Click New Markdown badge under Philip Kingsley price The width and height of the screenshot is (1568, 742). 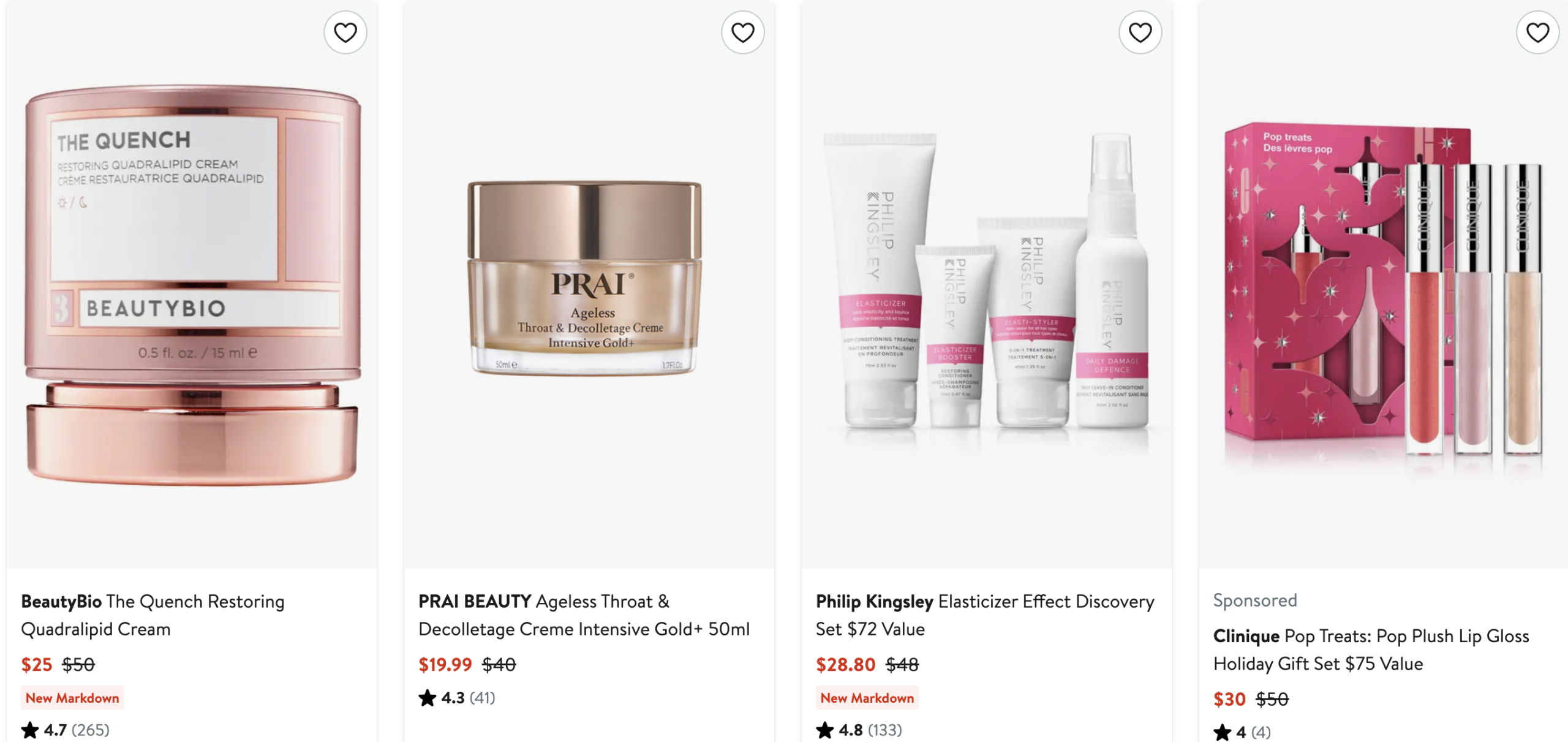867,698
